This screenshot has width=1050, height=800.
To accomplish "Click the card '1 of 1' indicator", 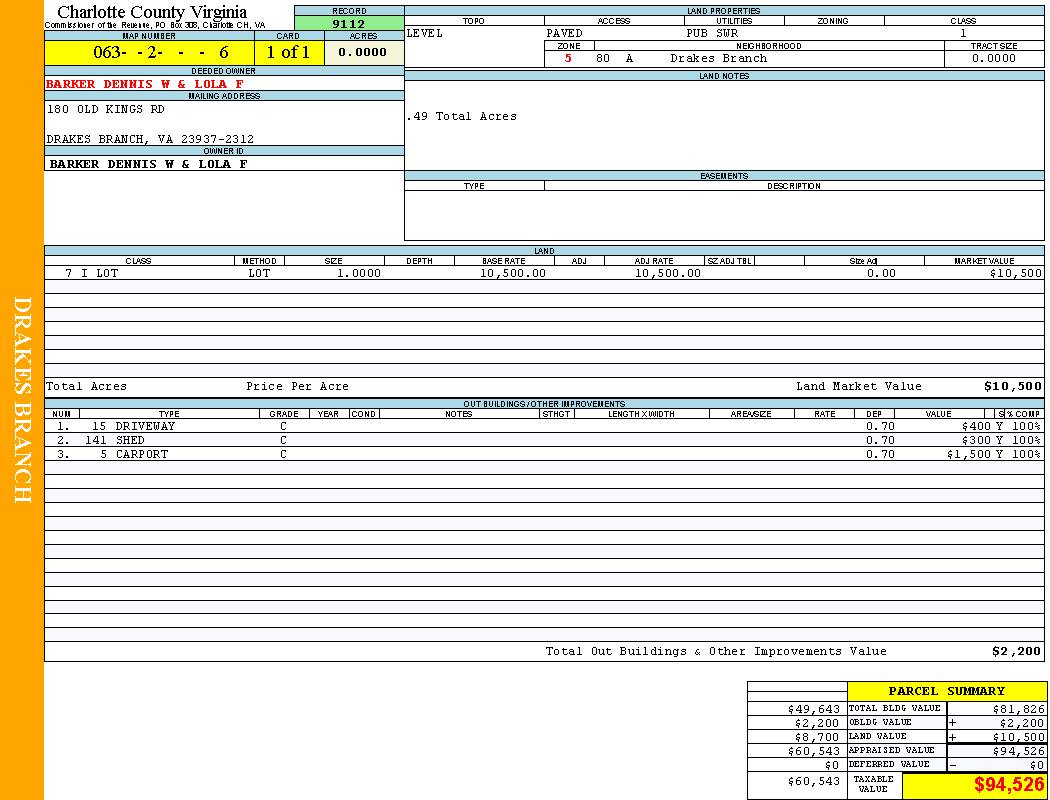I will [x=288, y=53].
